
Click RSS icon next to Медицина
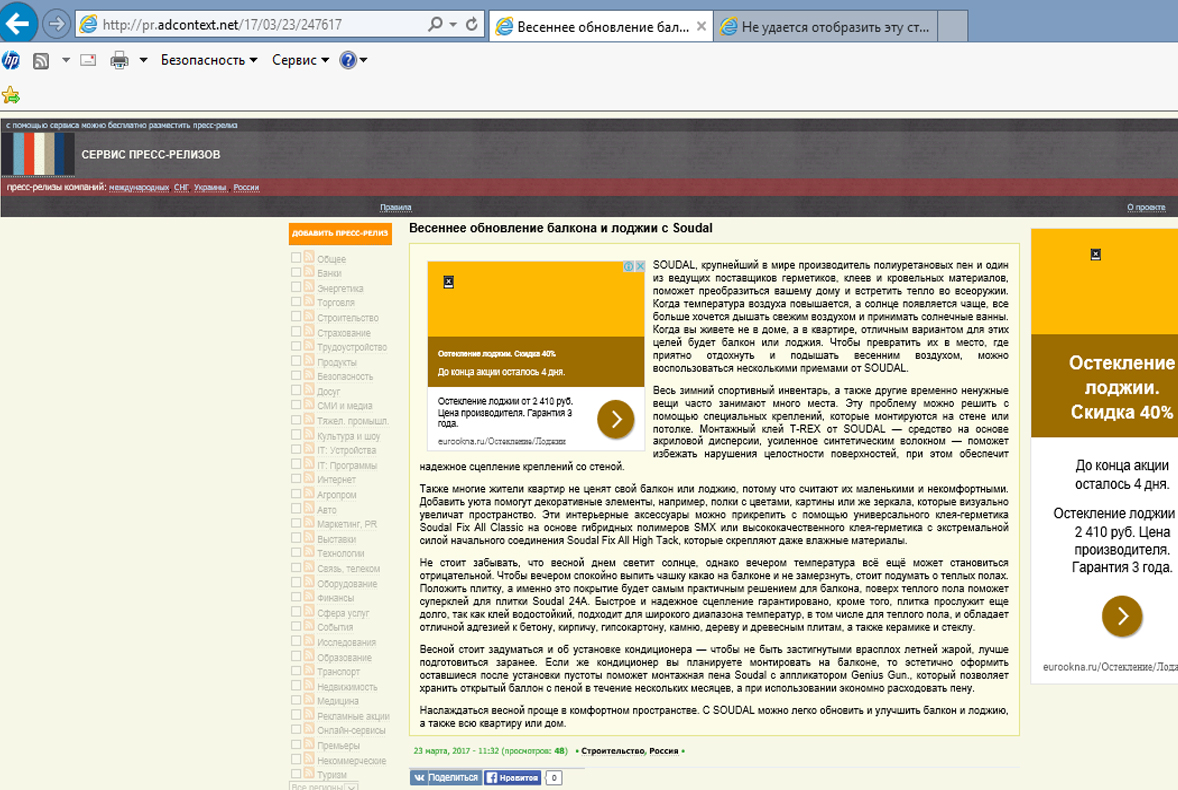pos(309,700)
